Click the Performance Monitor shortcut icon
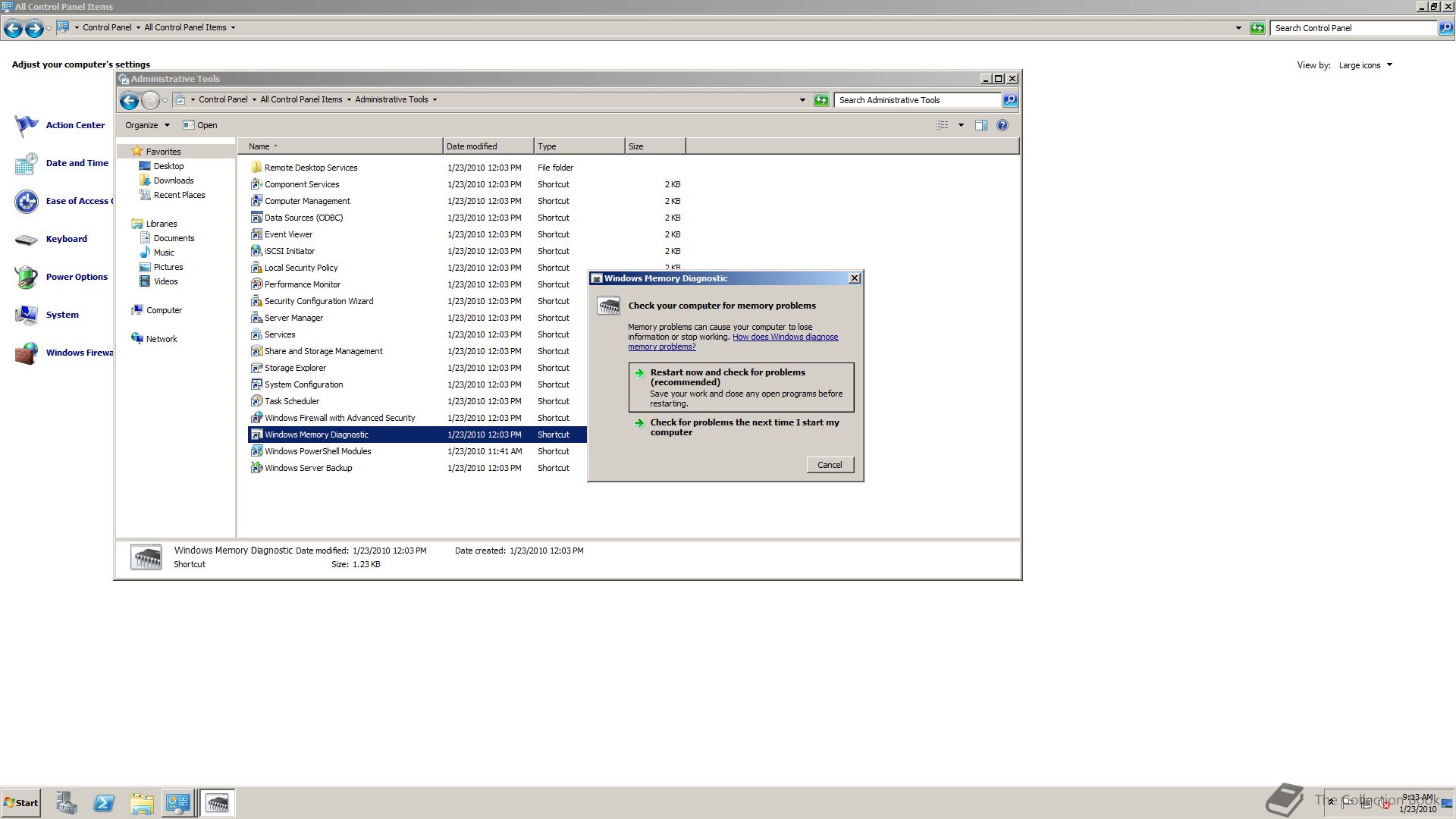 tap(256, 284)
